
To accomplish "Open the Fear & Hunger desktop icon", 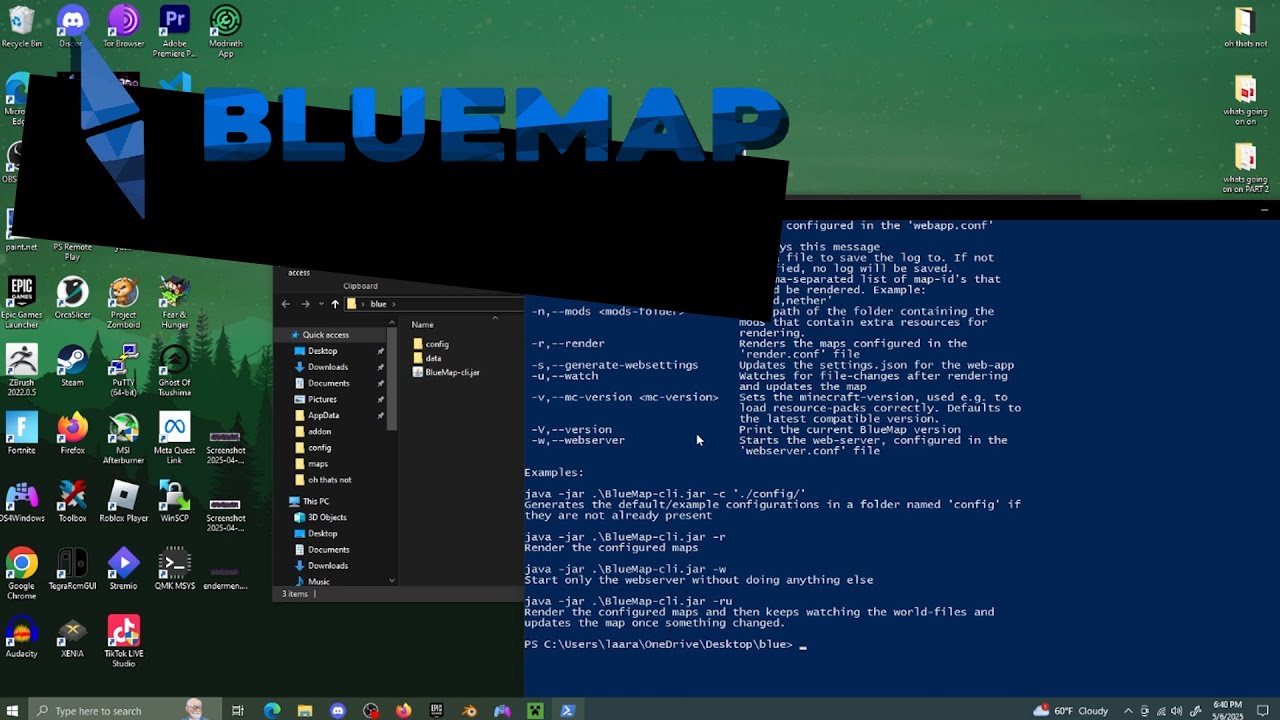I will (175, 302).
